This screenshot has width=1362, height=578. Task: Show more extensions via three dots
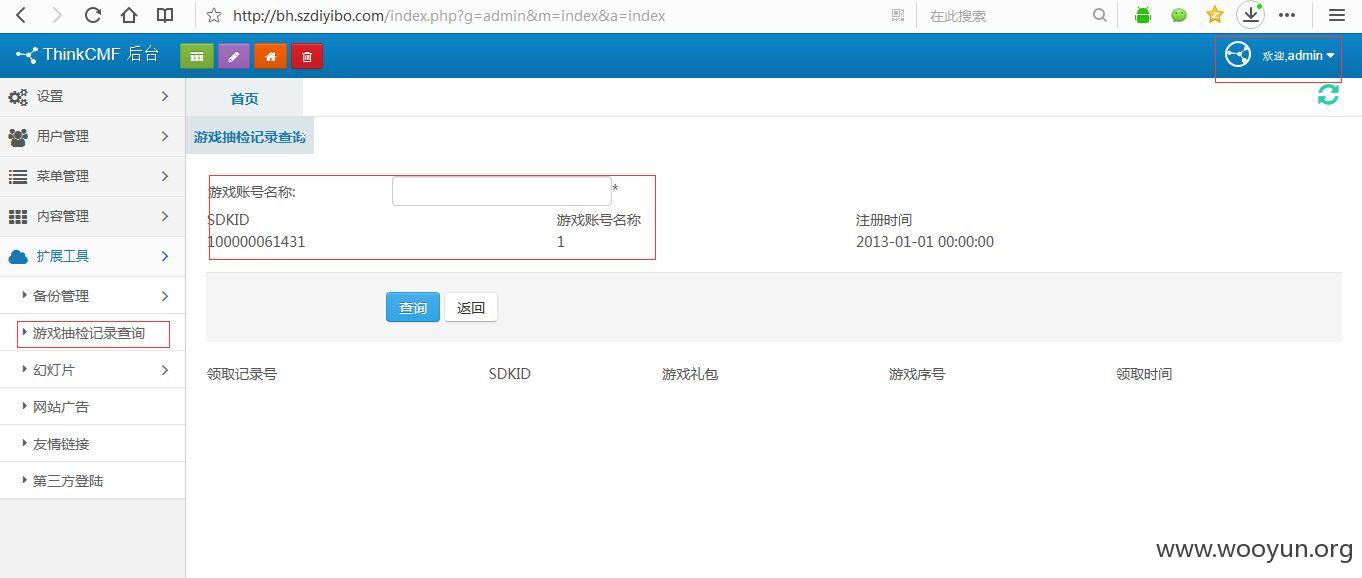point(1287,15)
